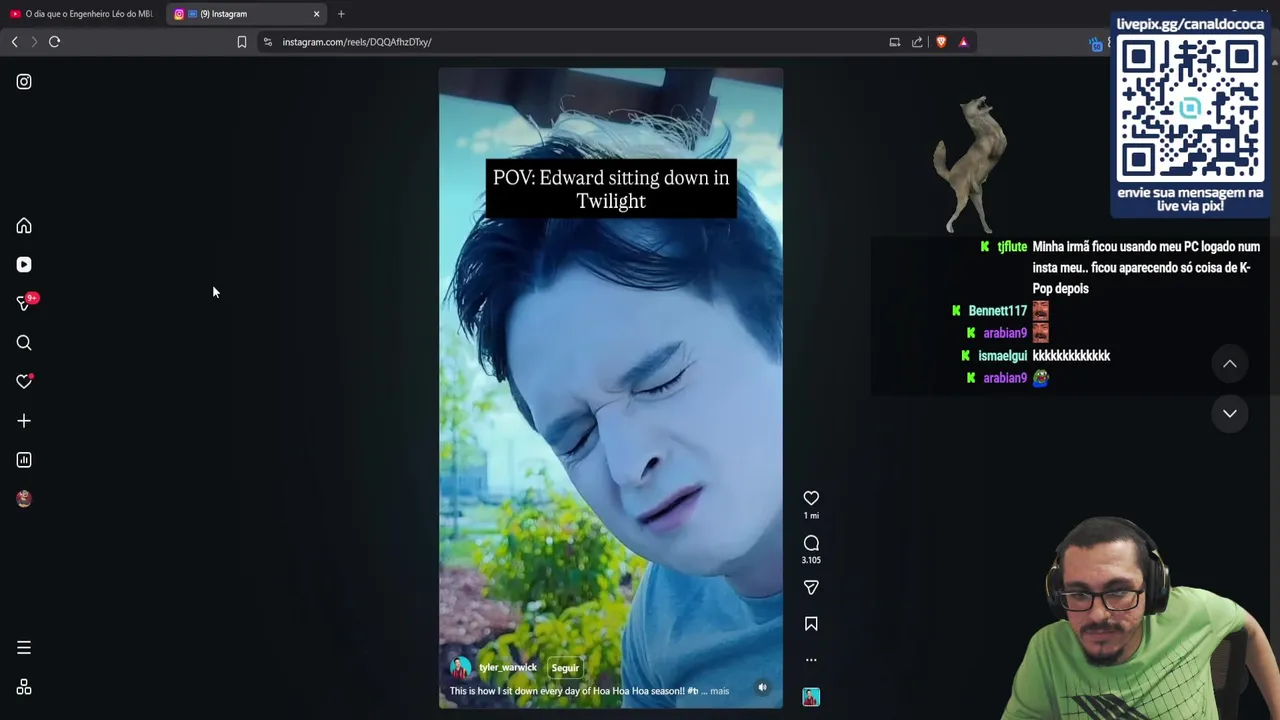Open reel options three-dot menu
The width and height of the screenshot is (1280, 720).
pyautogui.click(x=811, y=660)
